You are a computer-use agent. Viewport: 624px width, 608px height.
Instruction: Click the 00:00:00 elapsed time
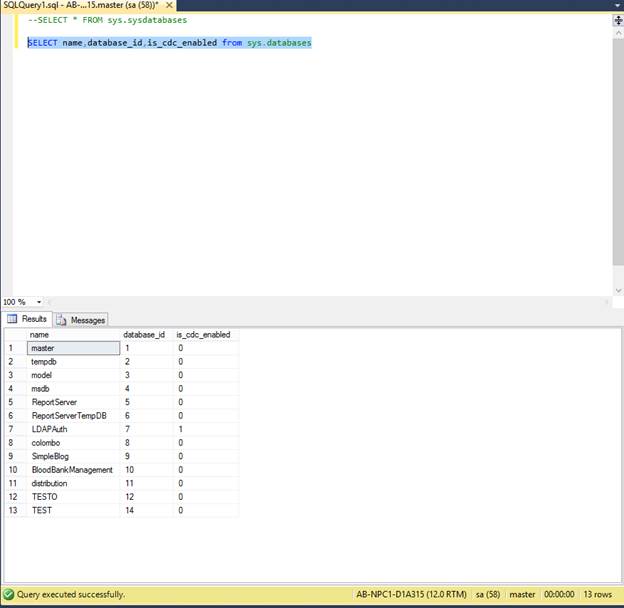click(x=559, y=594)
